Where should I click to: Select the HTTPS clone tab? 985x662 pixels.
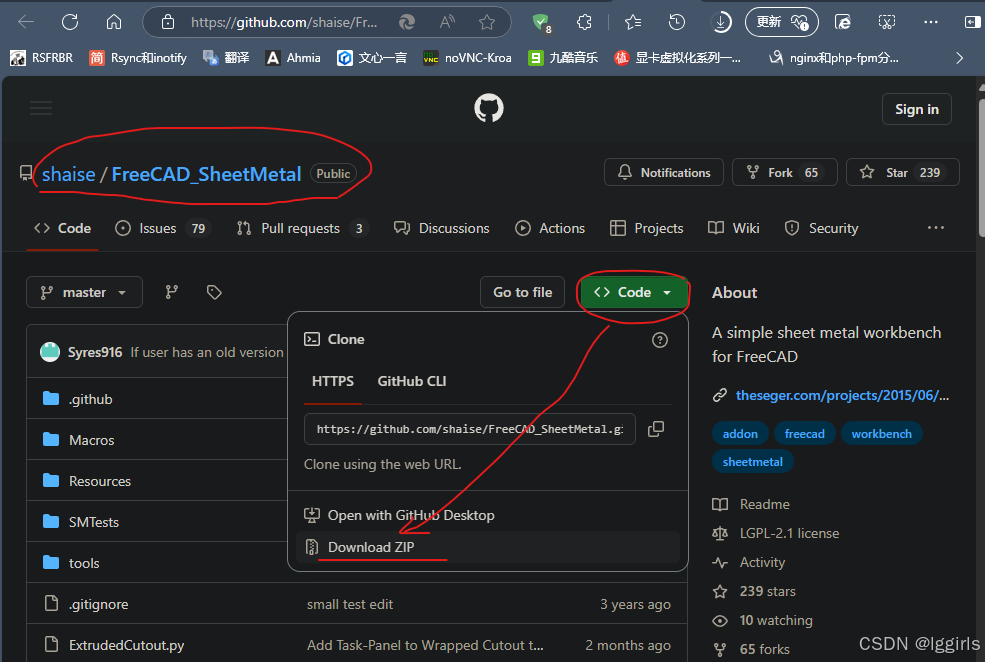333,381
